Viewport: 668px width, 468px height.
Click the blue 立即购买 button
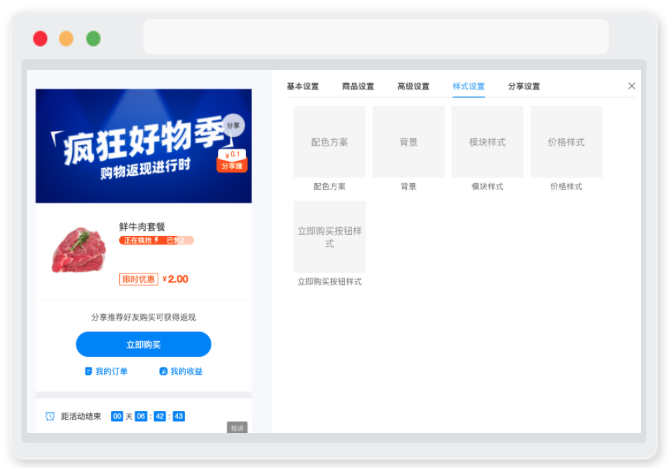coord(144,345)
